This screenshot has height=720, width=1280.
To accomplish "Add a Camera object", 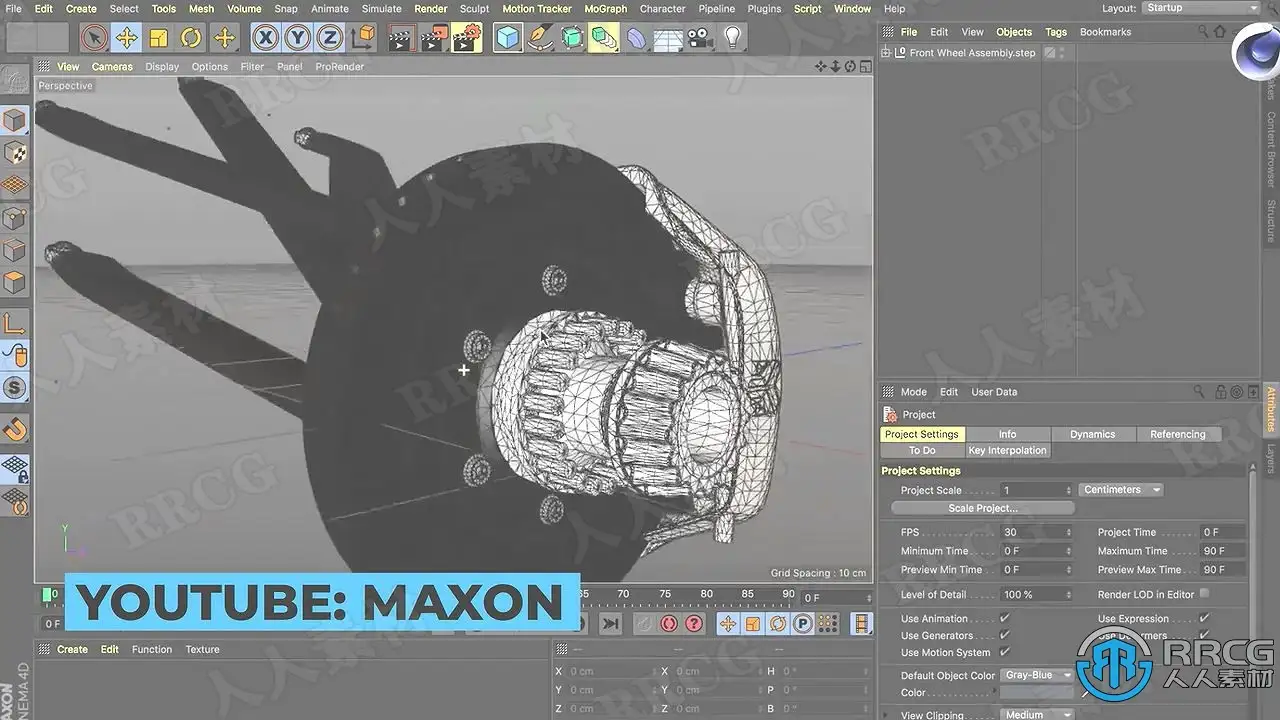I will coord(701,38).
